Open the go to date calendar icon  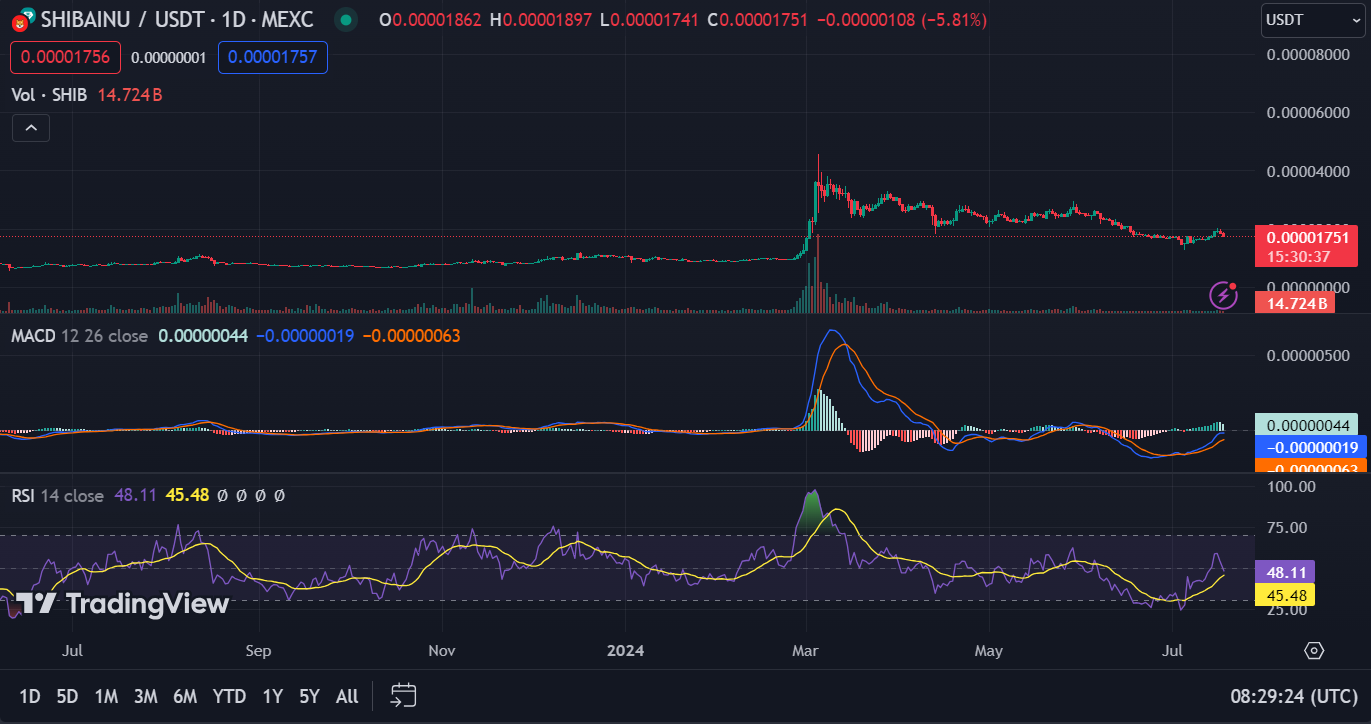pos(404,696)
